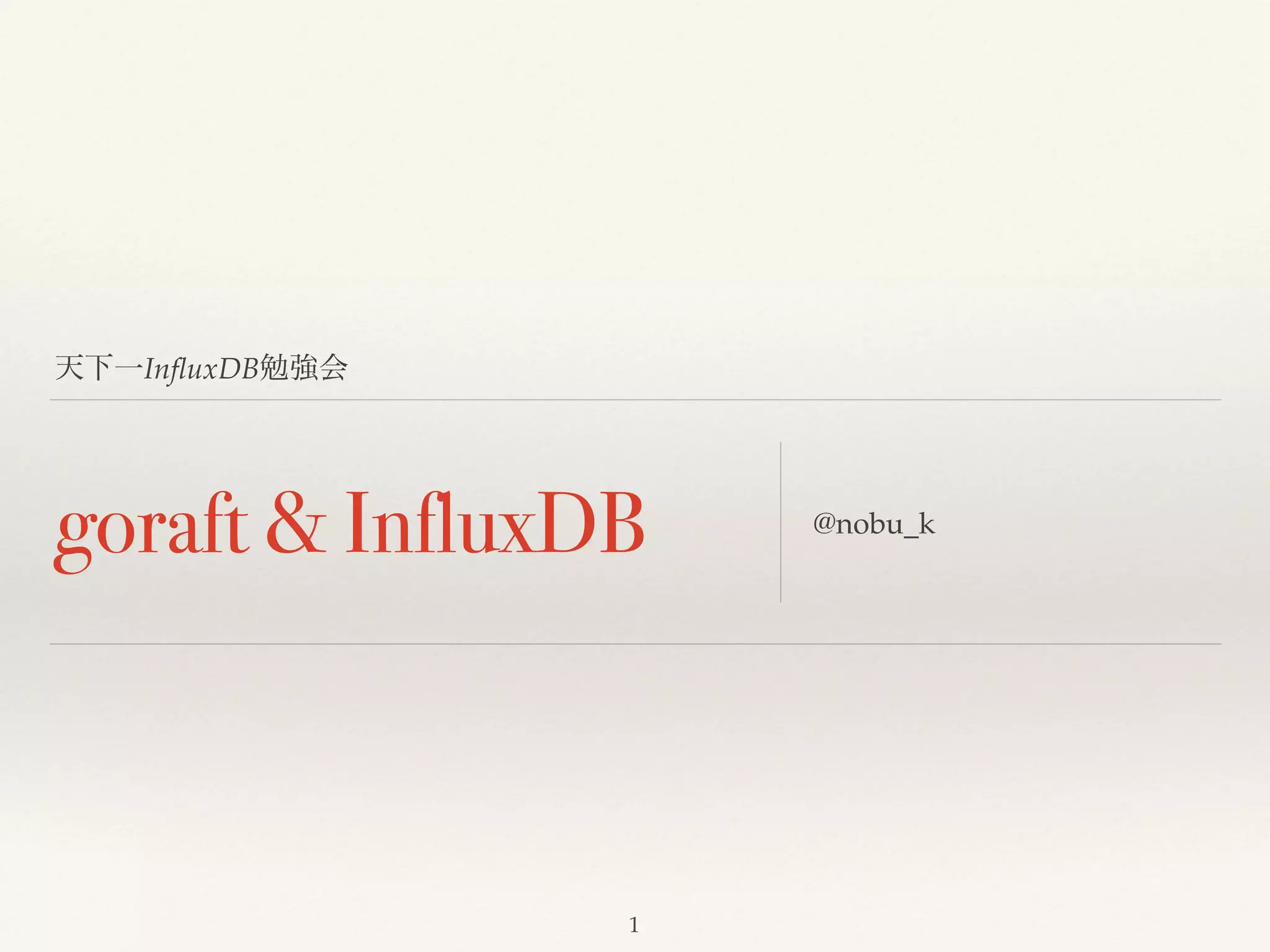Screen dimensions: 1270x952
Task: Select the 'nobu' part of author handle
Action: tap(869, 524)
